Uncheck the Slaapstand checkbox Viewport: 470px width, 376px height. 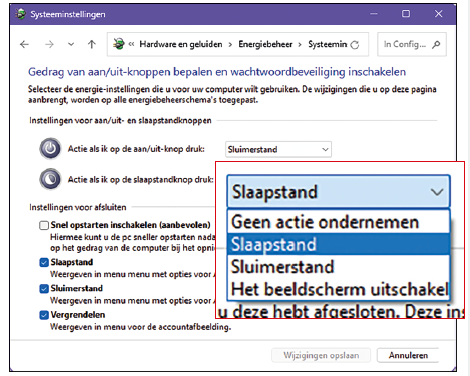click(44, 262)
